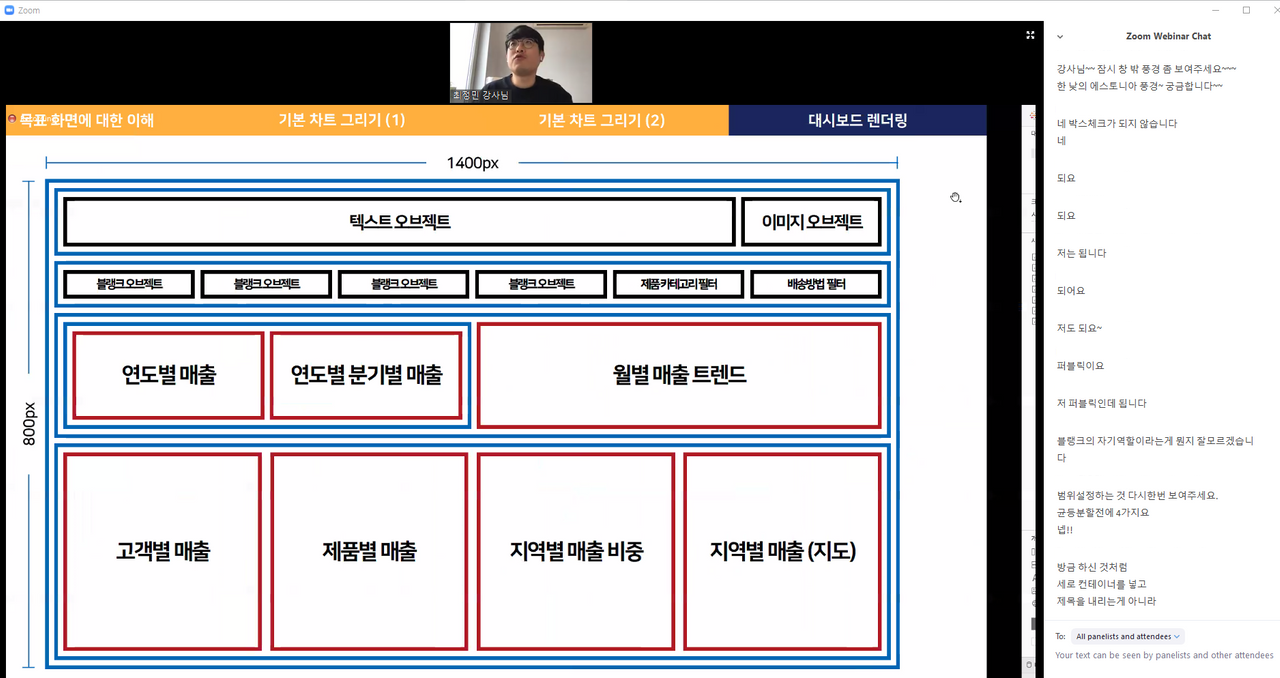
Task: Click the red recording indicator icon
Action: pyautogui.click(x=11, y=119)
